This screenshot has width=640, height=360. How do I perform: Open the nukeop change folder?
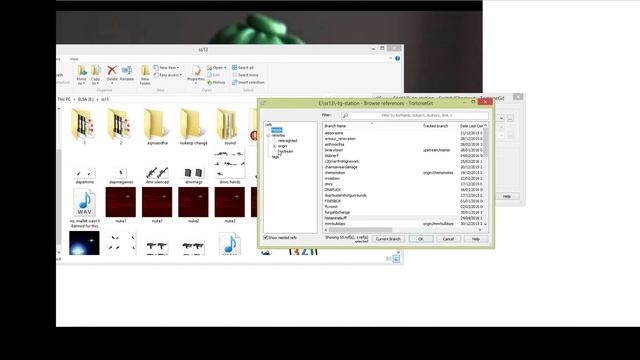pos(193,127)
